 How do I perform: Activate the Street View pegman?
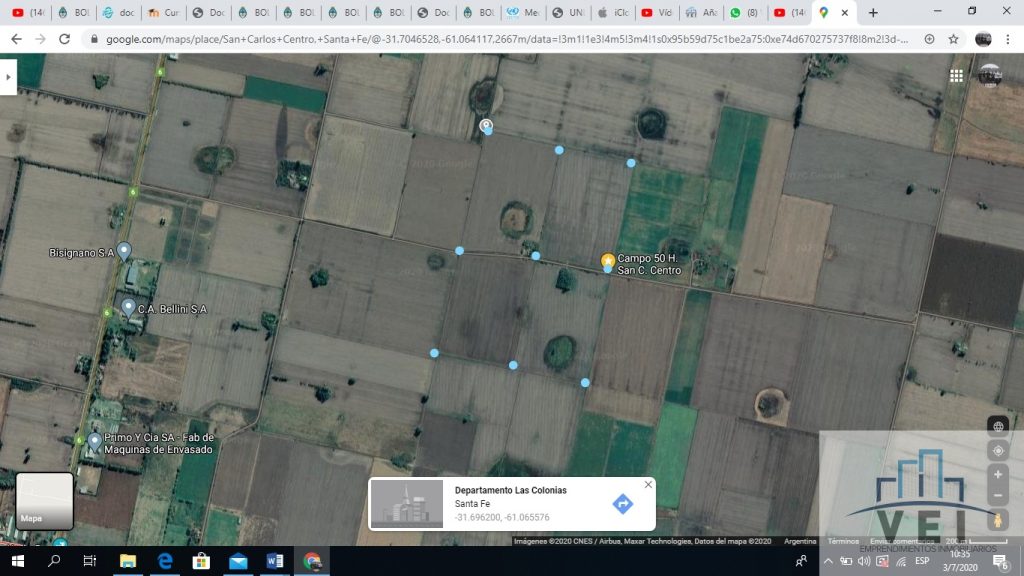(x=998, y=520)
